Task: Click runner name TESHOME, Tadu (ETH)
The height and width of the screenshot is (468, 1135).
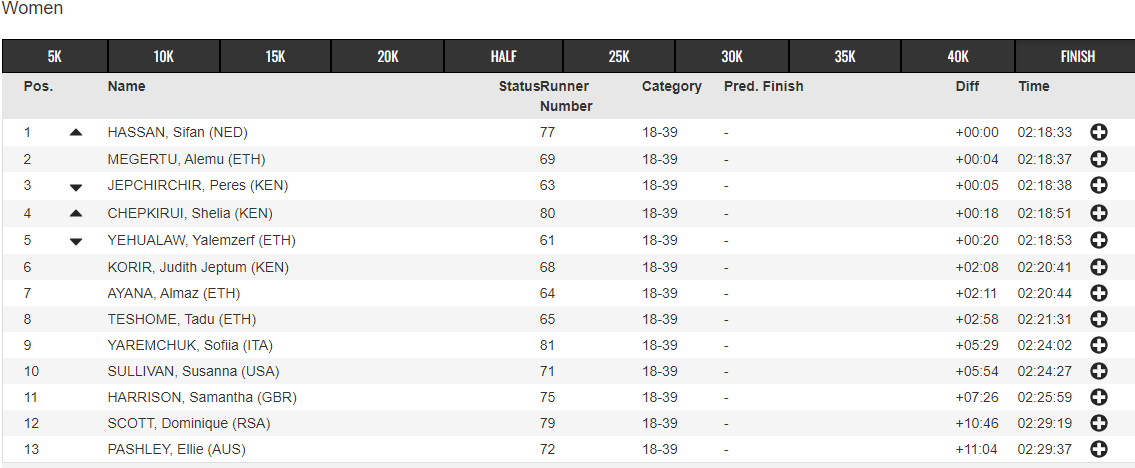Action: pos(182,319)
